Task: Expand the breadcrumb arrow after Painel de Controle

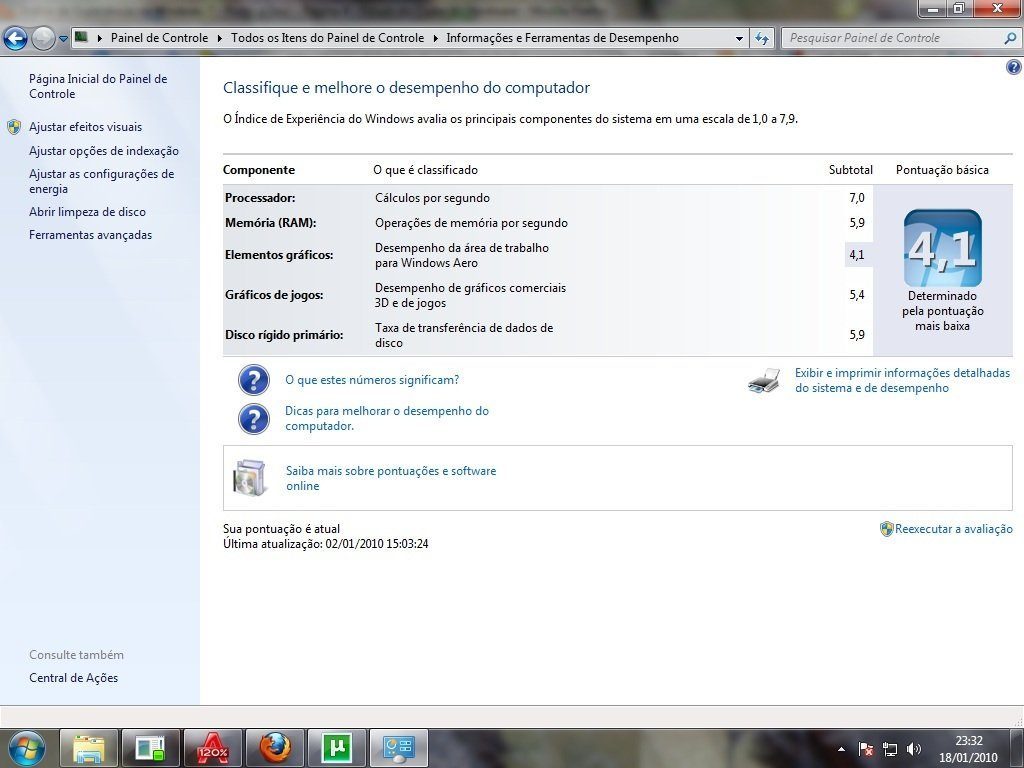Action: pos(219,39)
